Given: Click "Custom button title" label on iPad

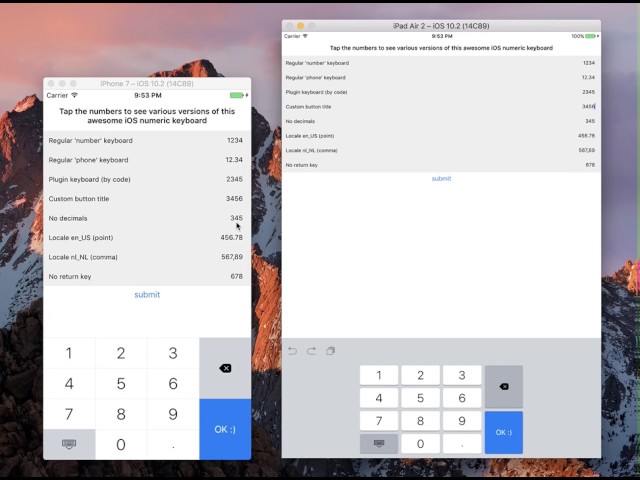Looking at the screenshot, I should pos(308,107).
